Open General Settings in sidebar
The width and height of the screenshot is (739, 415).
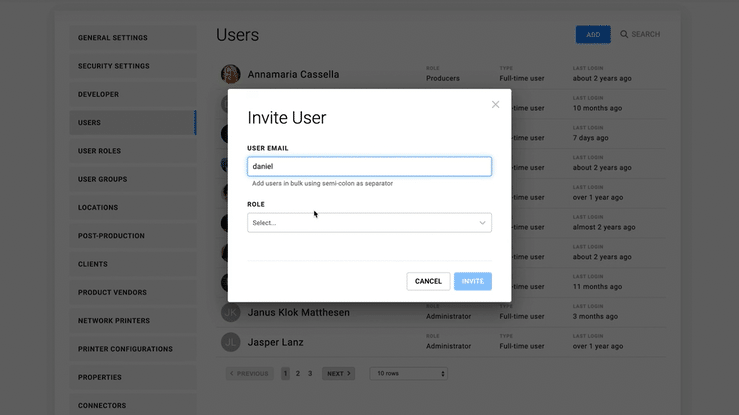coord(133,38)
